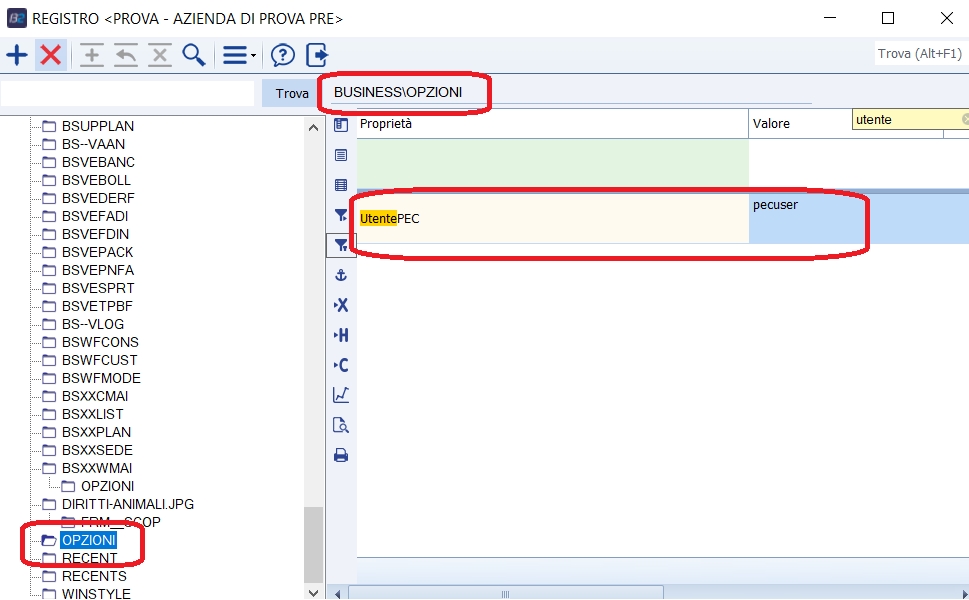Select BSVESPRT folder in tree
This screenshot has height=600, width=969.
coord(98,288)
